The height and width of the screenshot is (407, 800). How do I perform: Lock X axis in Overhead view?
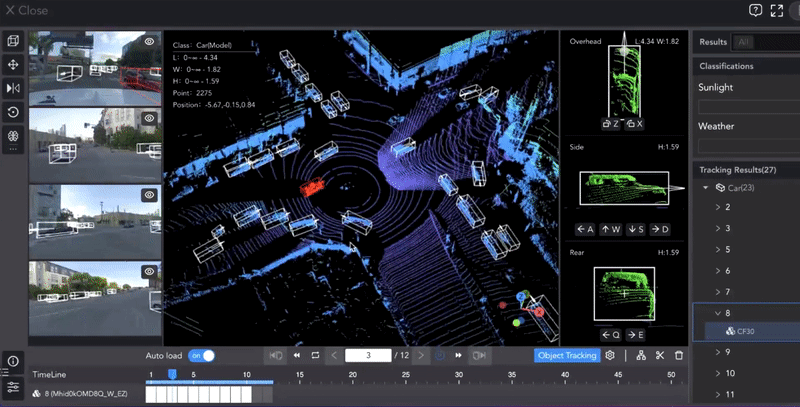coord(634,123)
